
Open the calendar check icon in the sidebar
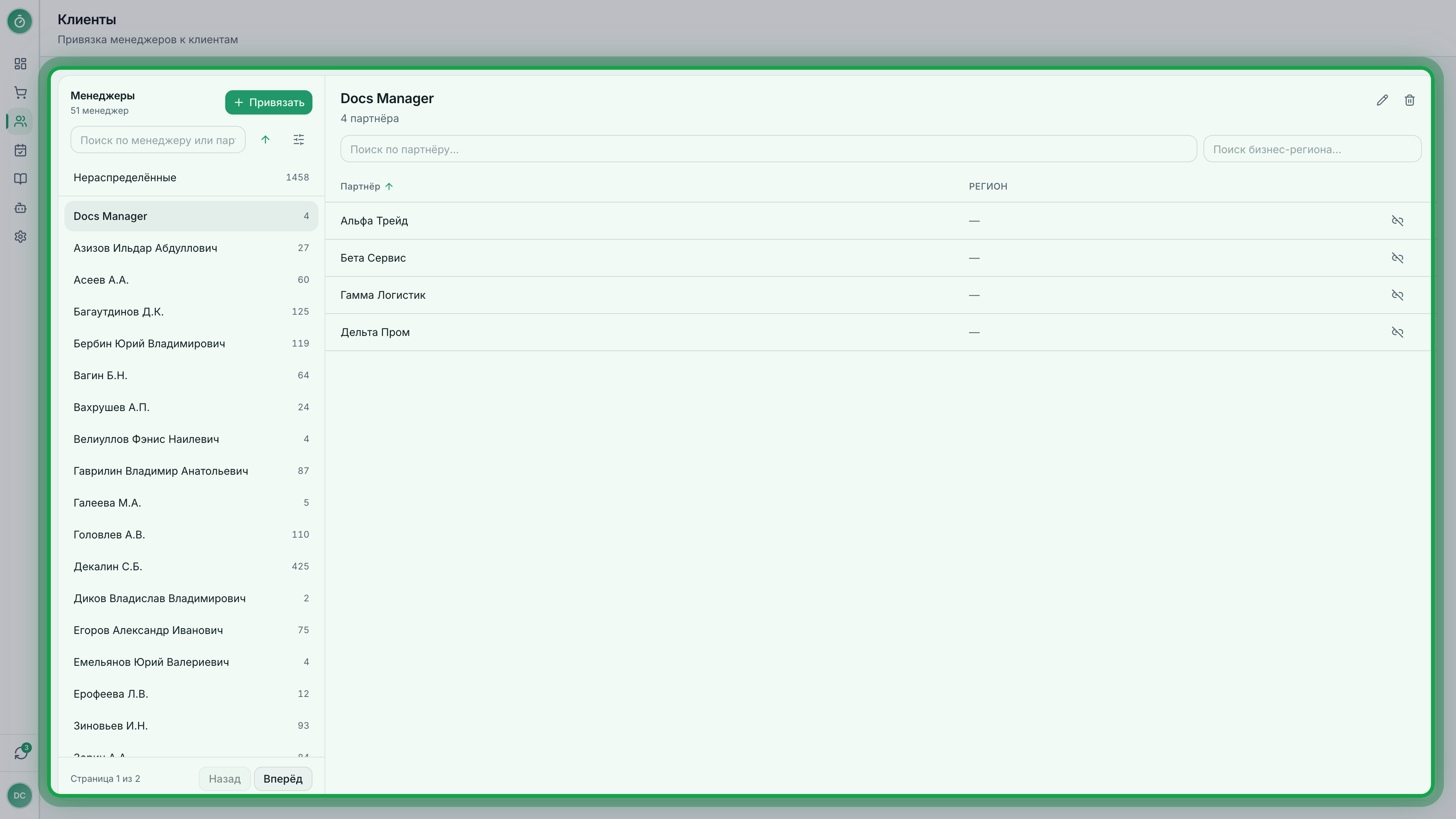point(20,151)
